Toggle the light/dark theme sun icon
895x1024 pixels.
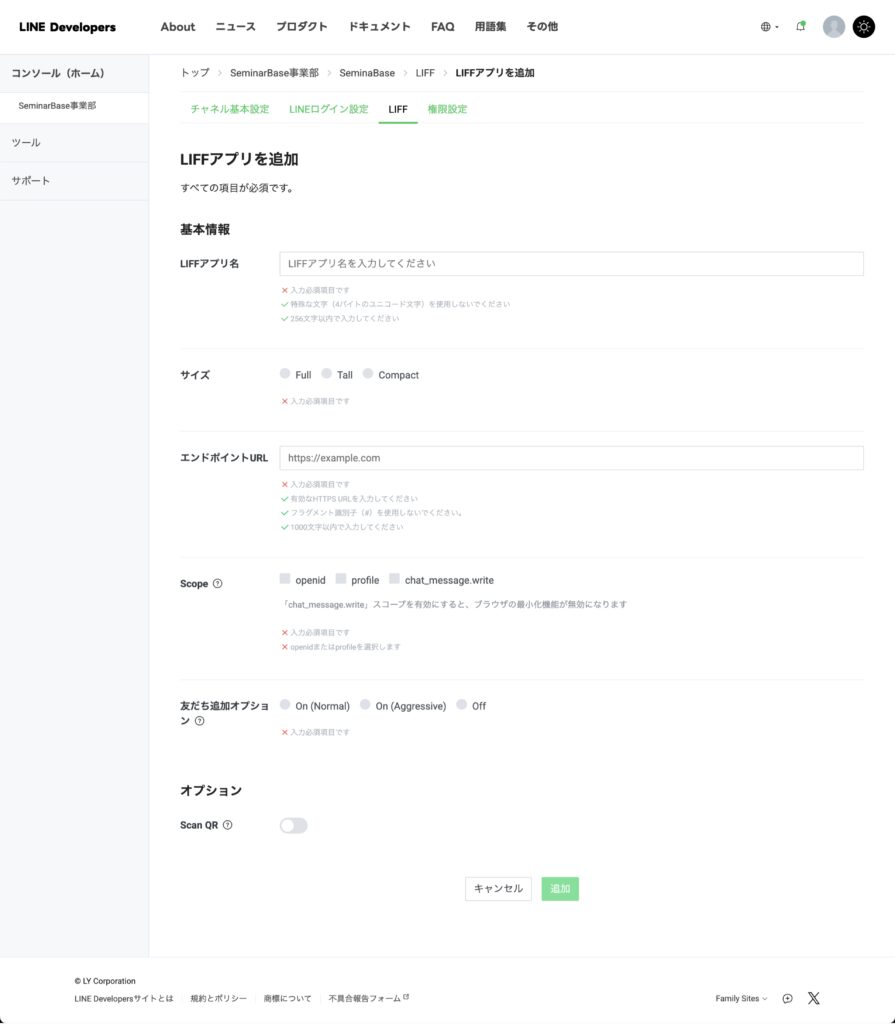click(863, 27)
